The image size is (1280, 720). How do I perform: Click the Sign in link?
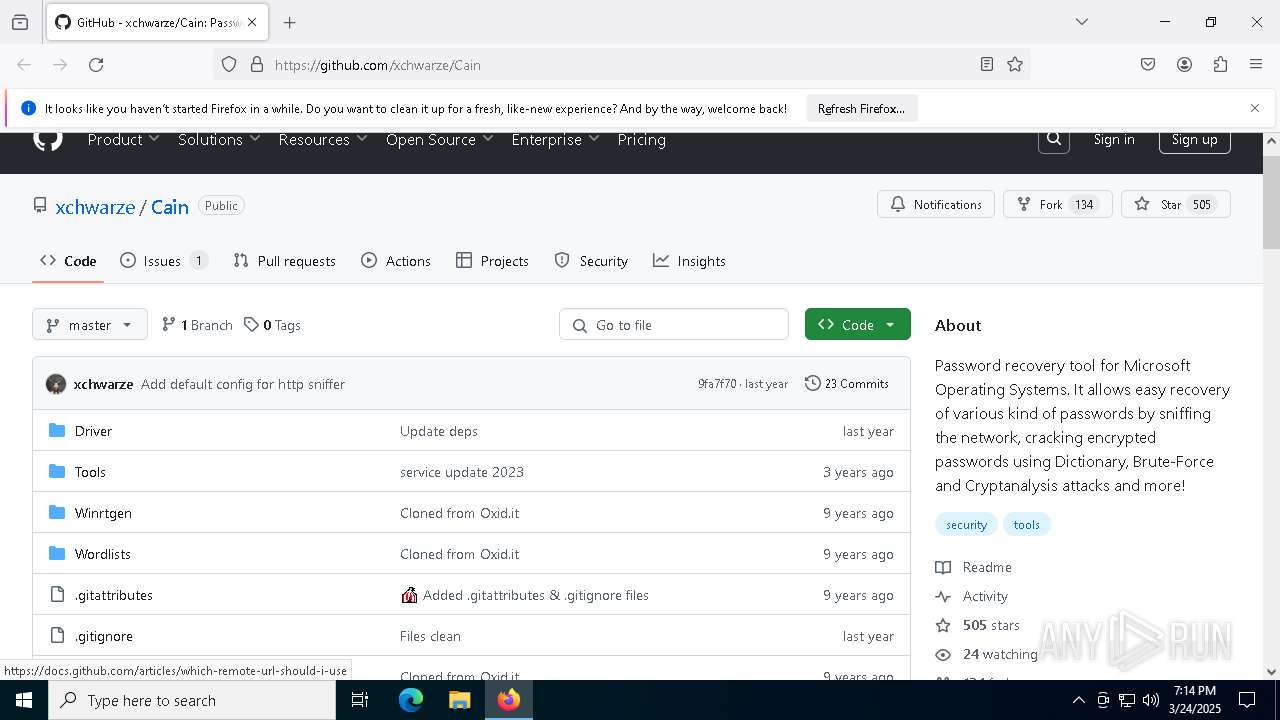1114,140
